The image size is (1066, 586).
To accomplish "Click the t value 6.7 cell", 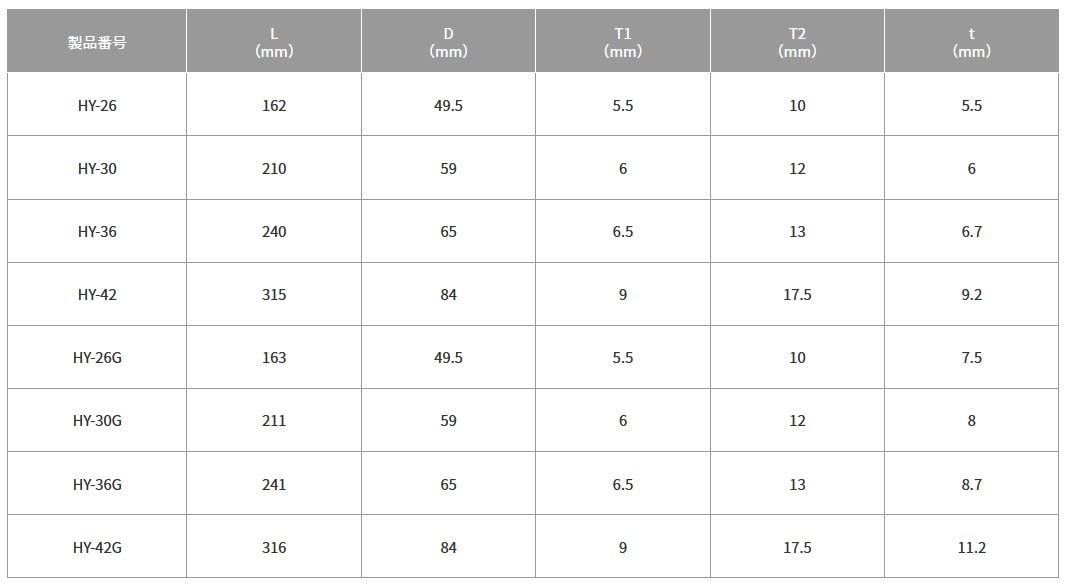I will (x=971, y=231).
